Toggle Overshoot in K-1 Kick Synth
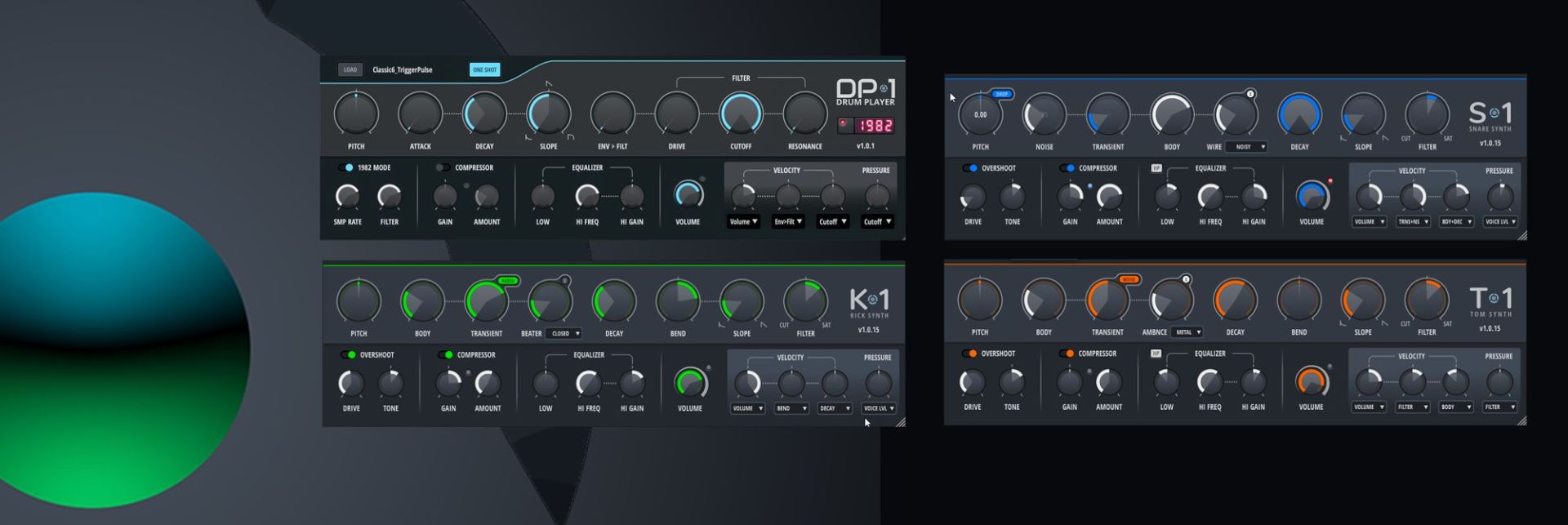Screen dimensions: 1568x525 pyautogui.click(x=349, y=354)
